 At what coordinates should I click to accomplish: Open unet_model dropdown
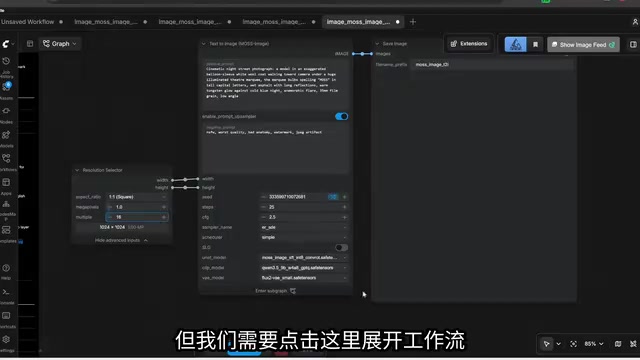[x=304, y=258]
